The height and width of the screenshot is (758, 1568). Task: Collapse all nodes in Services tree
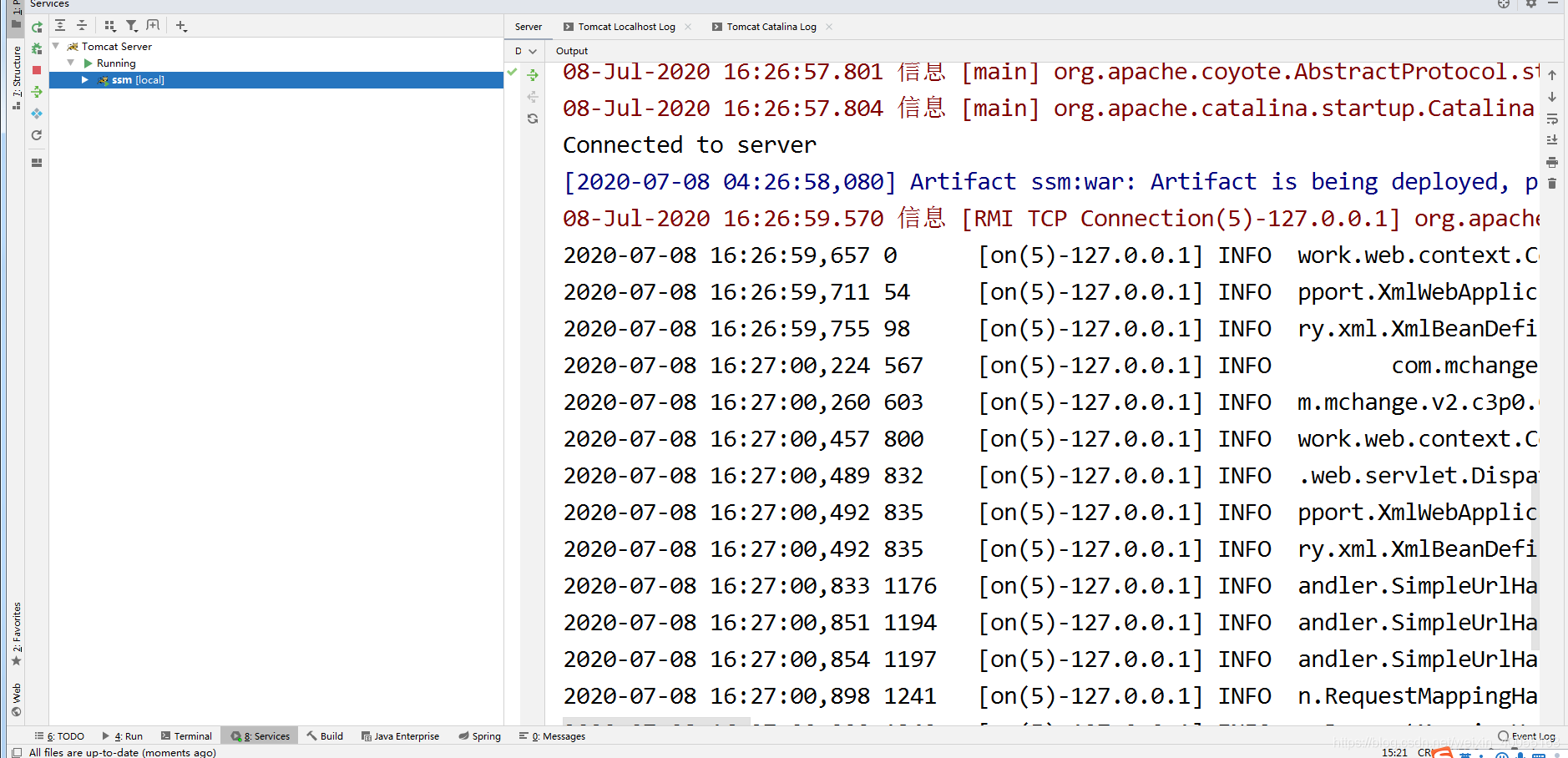coord(82,26)
